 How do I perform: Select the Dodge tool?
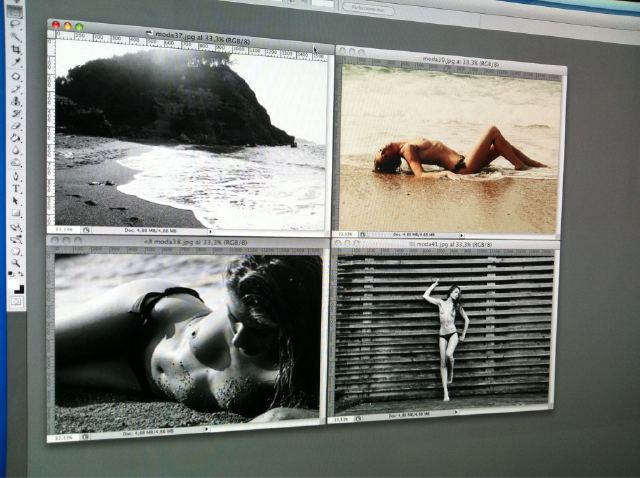tap(16, 163)
